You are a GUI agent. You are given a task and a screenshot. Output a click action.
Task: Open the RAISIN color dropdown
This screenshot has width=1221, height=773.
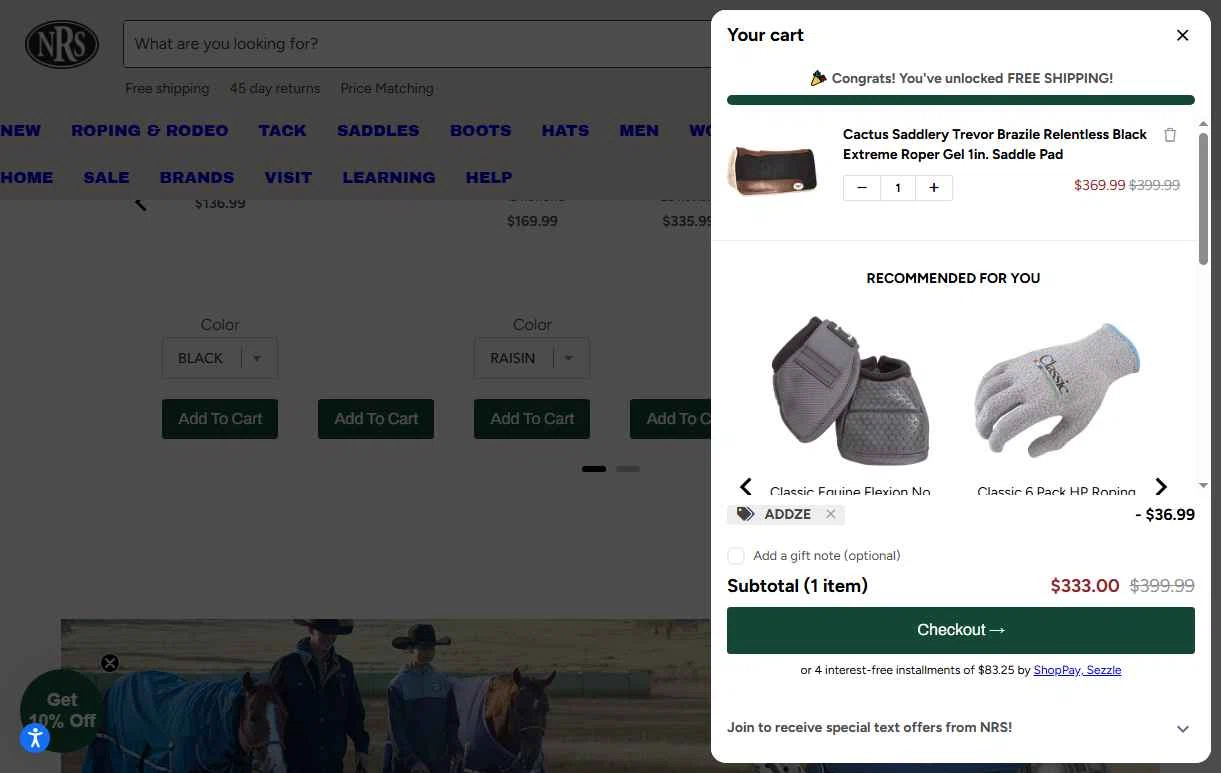pyautogui.click(x=532, y=358)
